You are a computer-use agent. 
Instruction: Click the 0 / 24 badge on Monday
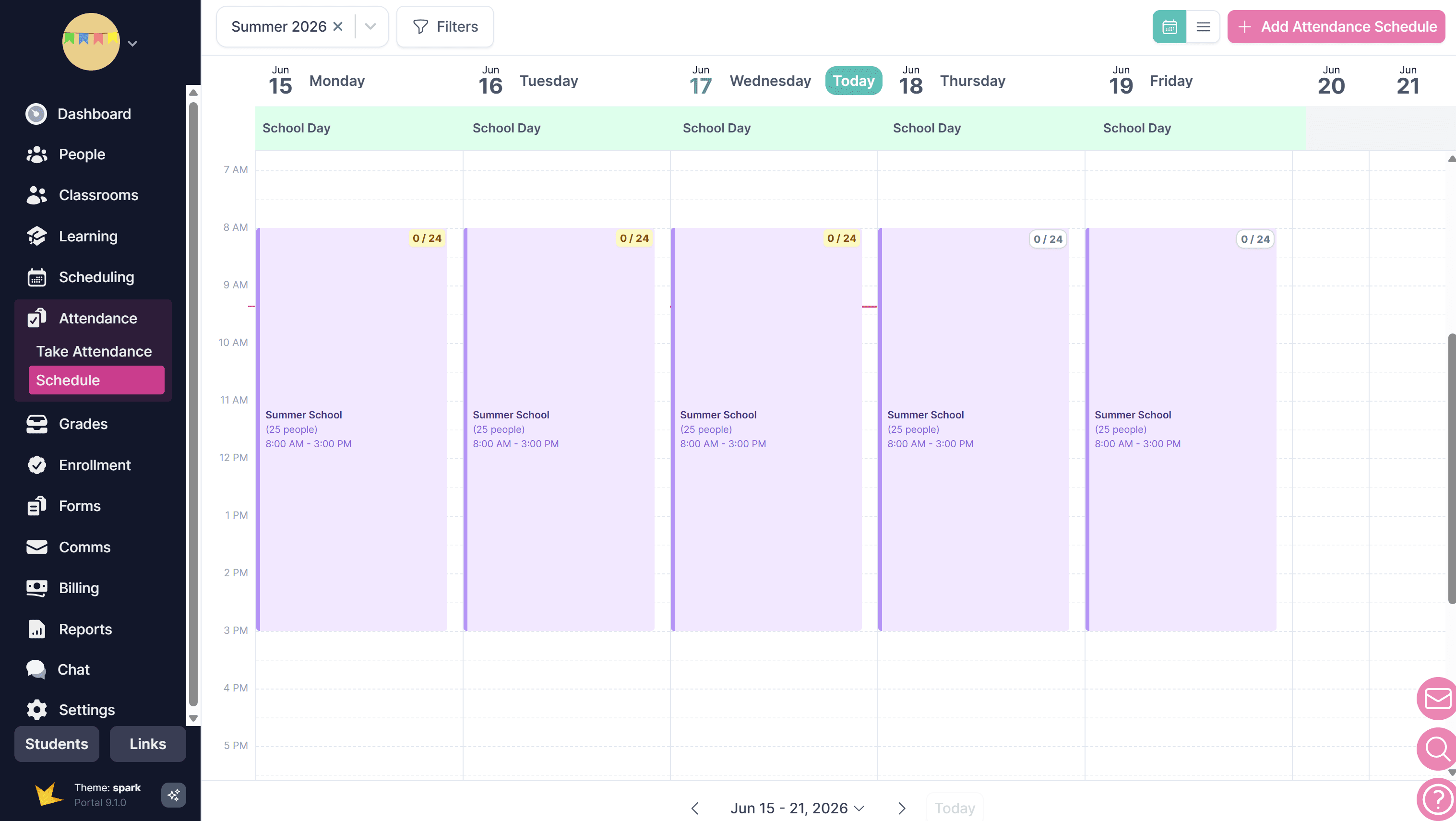[427, 238]
